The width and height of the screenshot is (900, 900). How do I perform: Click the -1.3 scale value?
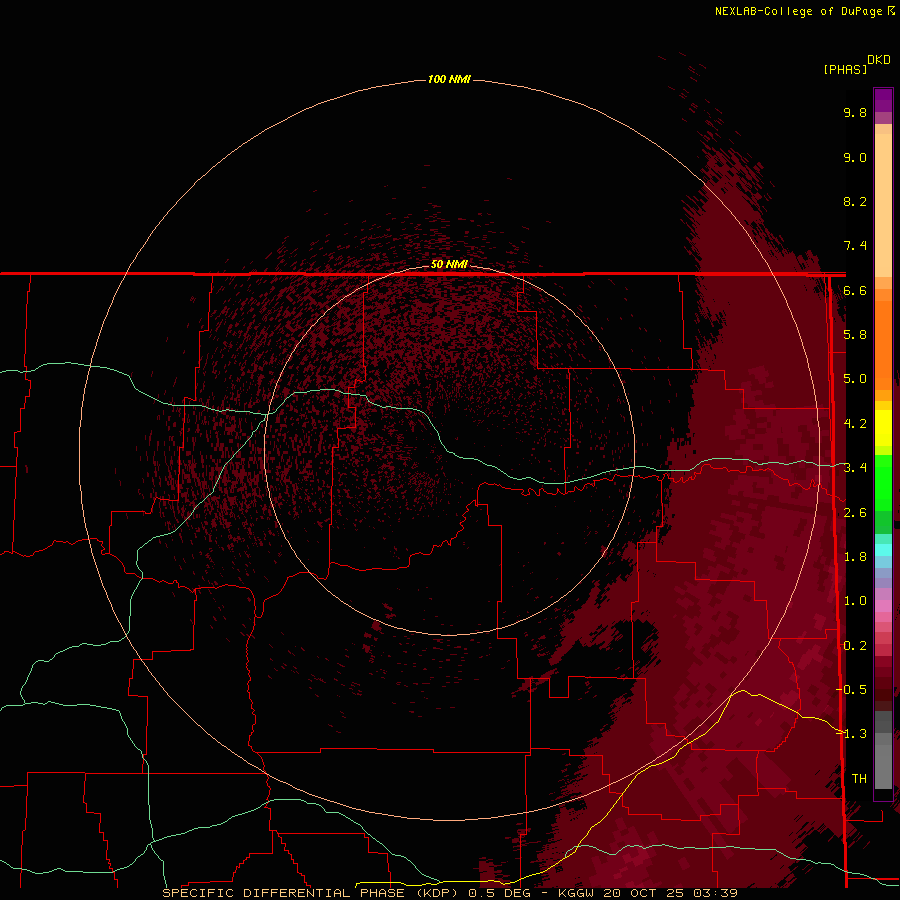coord(852,734)
